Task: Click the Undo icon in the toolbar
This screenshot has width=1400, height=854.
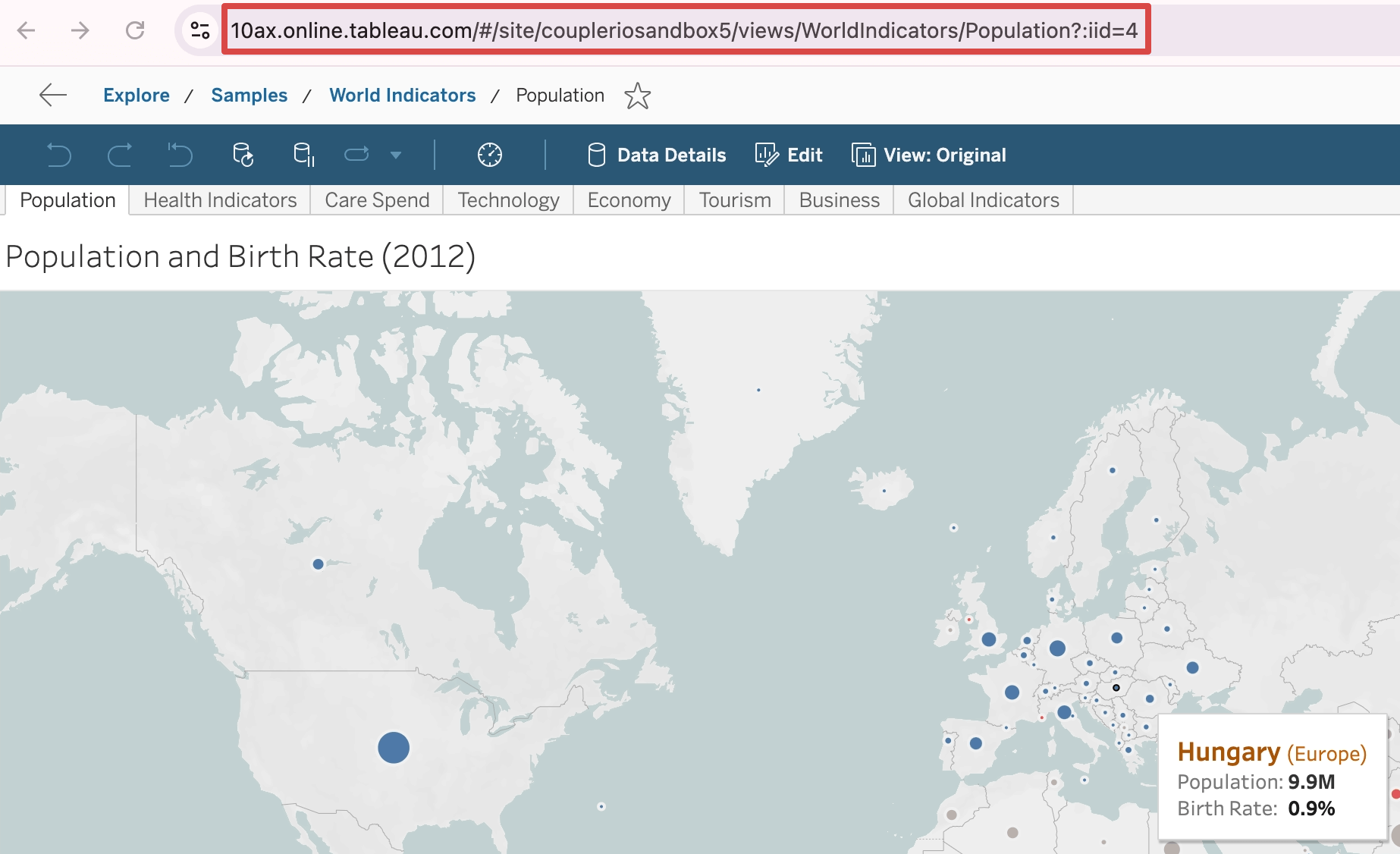Action: 59,155
